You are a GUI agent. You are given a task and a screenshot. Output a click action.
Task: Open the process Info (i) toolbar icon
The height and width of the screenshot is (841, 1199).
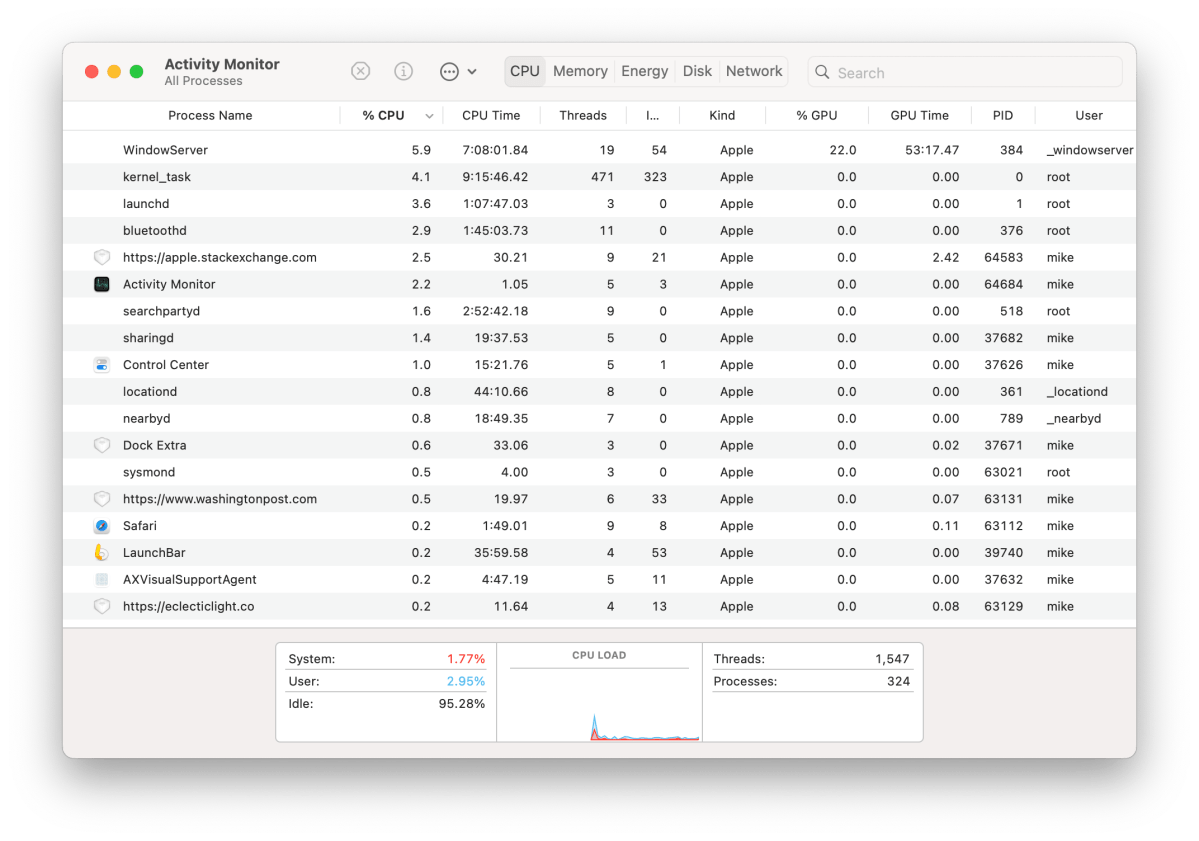tap(403, 72)
